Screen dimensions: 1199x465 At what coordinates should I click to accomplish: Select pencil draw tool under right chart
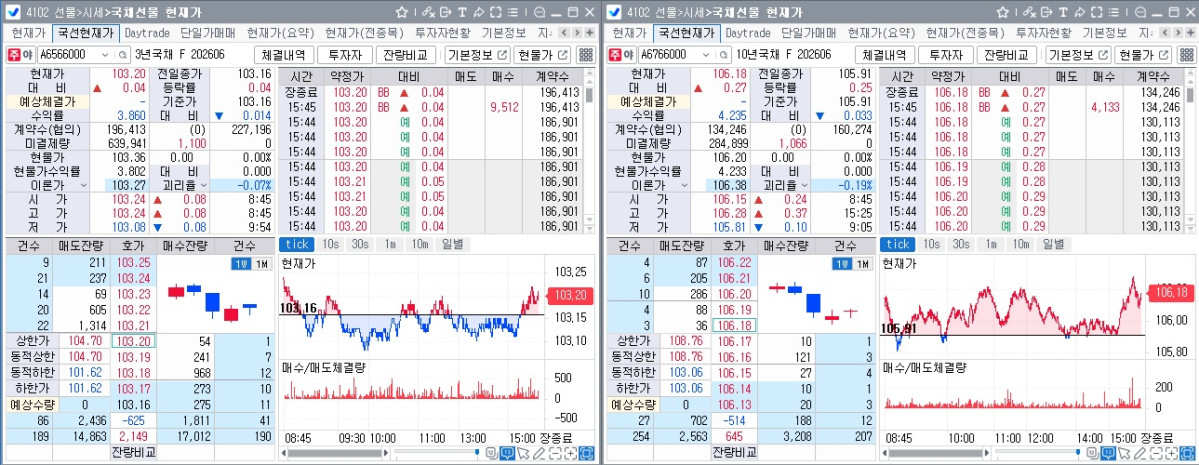tap(1139, 453)
